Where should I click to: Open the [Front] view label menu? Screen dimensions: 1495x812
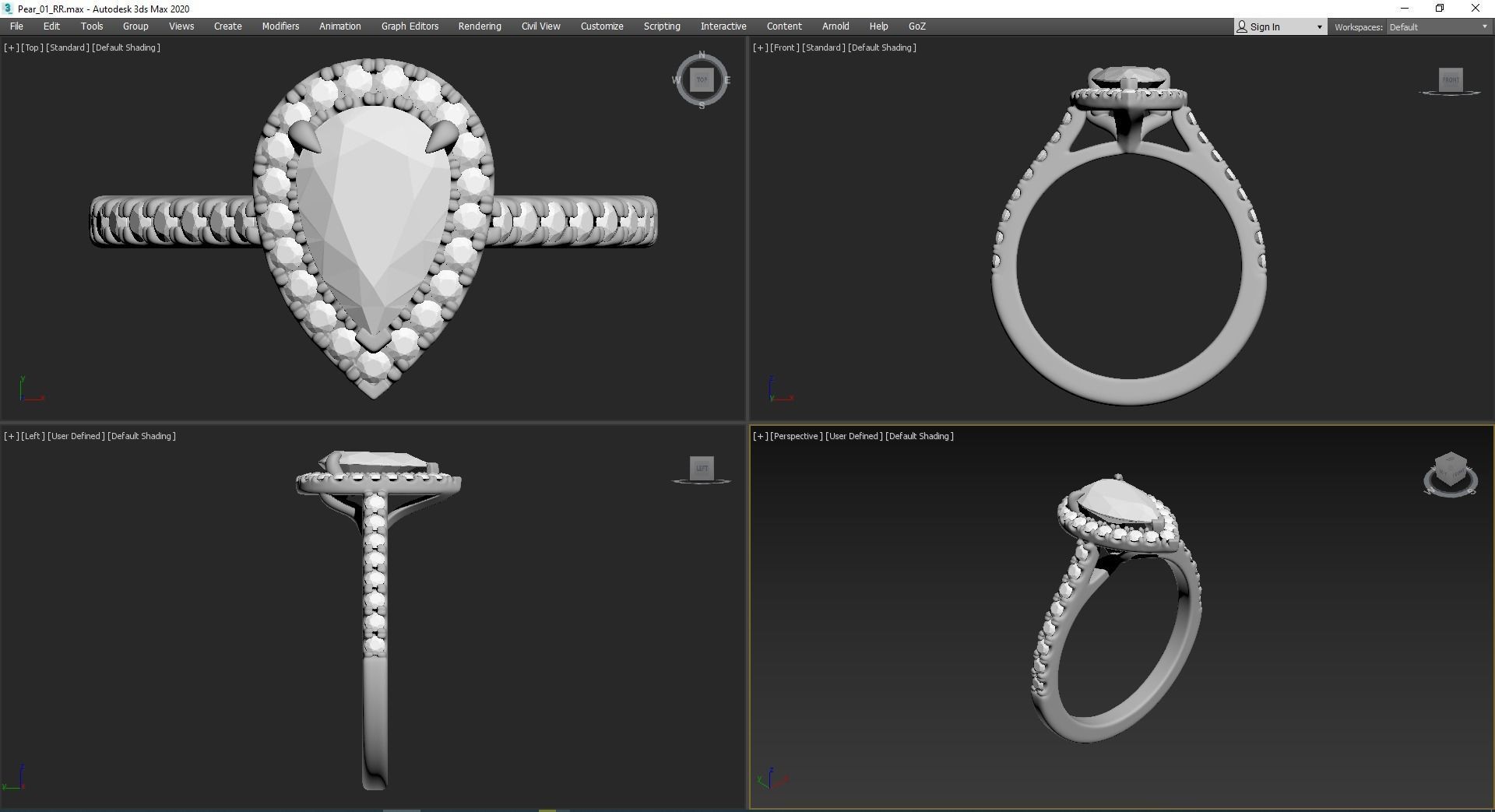pyautogui.click(x=784, y=47)
